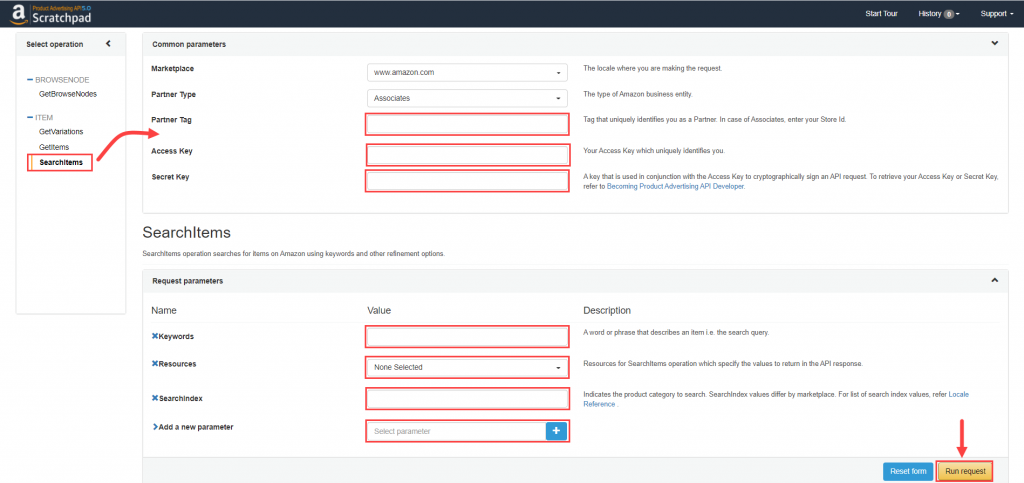Select the SearchItems operation
Image resolution: width=1024 pixels, height=483 pixels.
61,163
